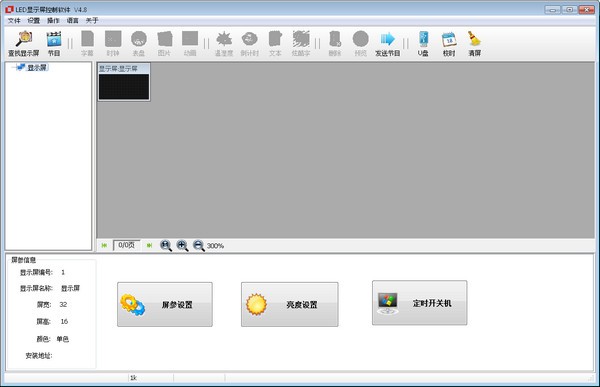Minimize the LED control software window
600x387 pixels.
(552, 10)
